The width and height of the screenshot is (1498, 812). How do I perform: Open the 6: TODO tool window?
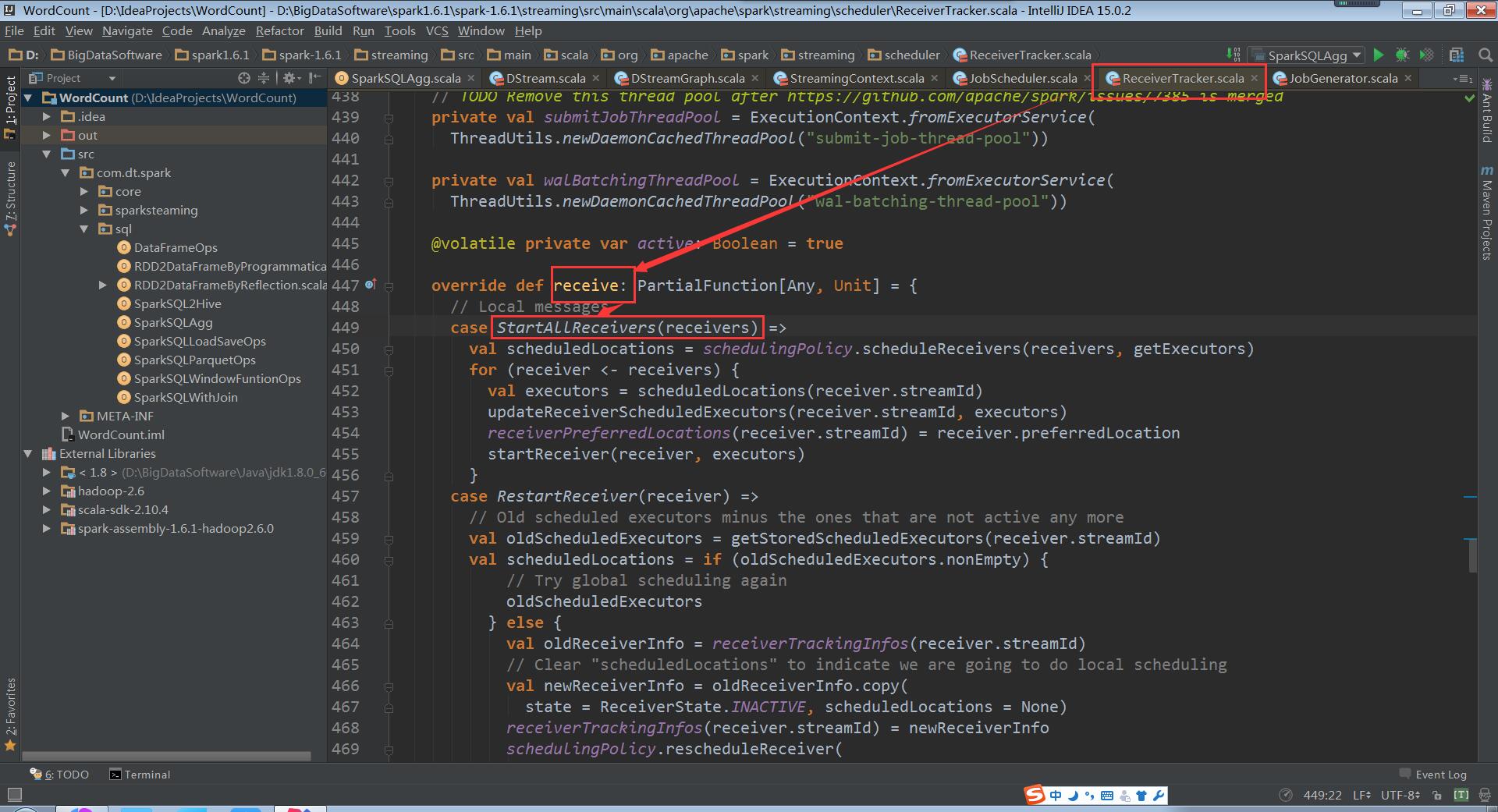point(60,775)
